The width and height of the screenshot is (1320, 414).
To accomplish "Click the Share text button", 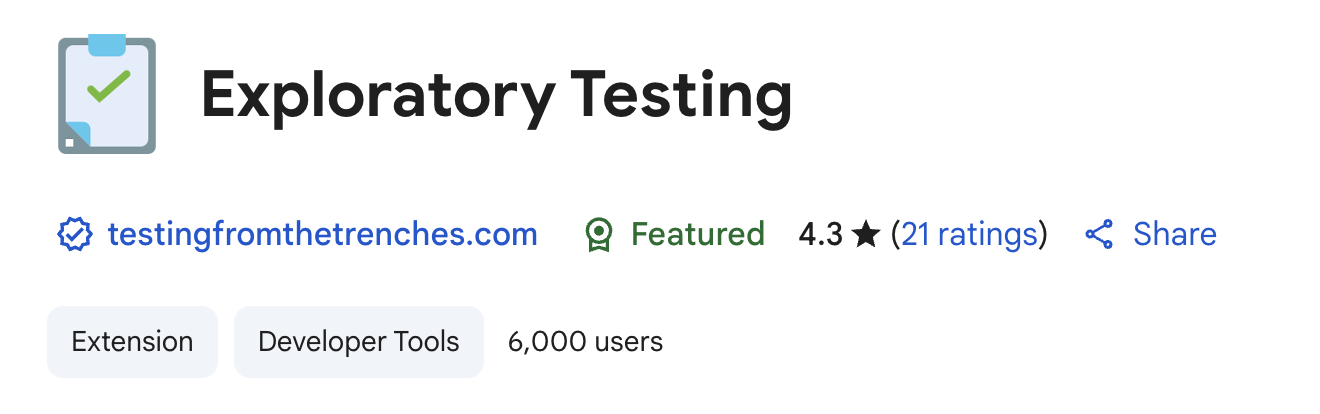I will (x=1174, y=235).
